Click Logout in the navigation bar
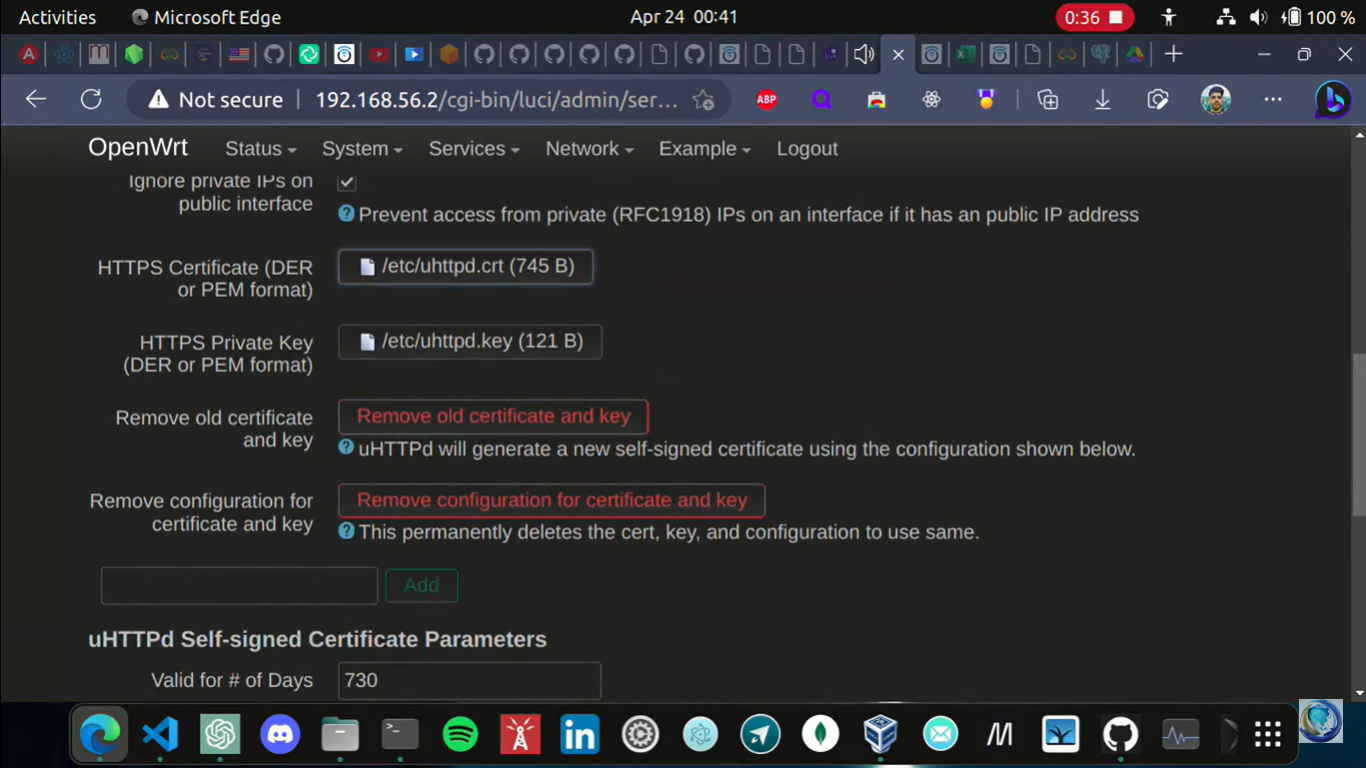This screenshot has height=768, width=1366. click(807, 149)
